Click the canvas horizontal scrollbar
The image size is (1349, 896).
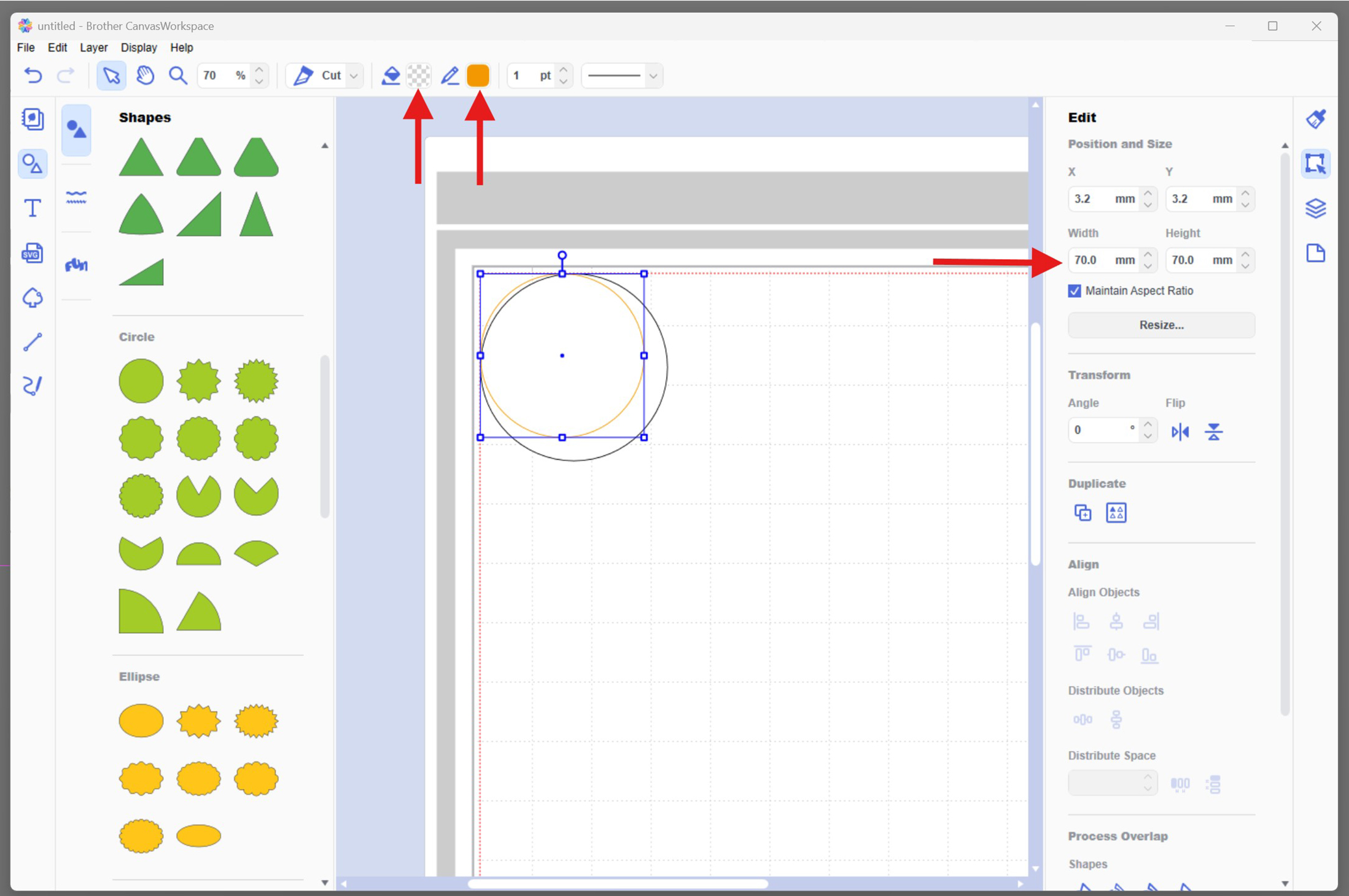coord(618,884)
